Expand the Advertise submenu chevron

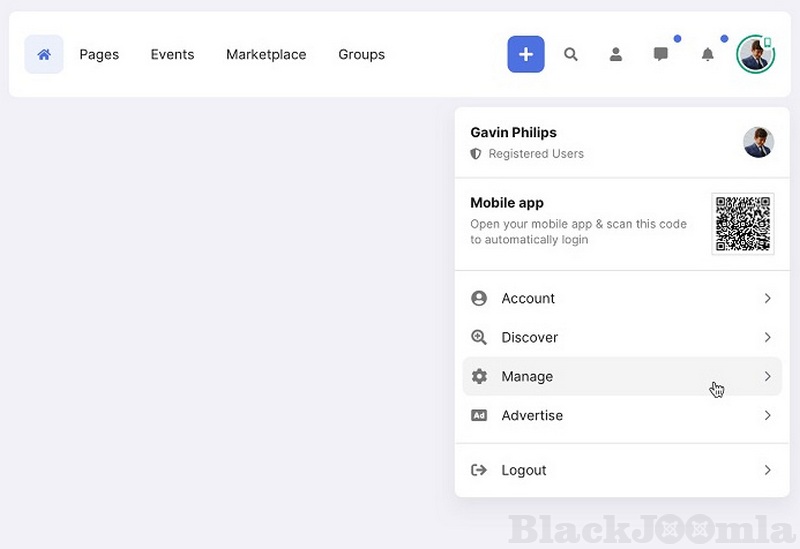point(767,415)
